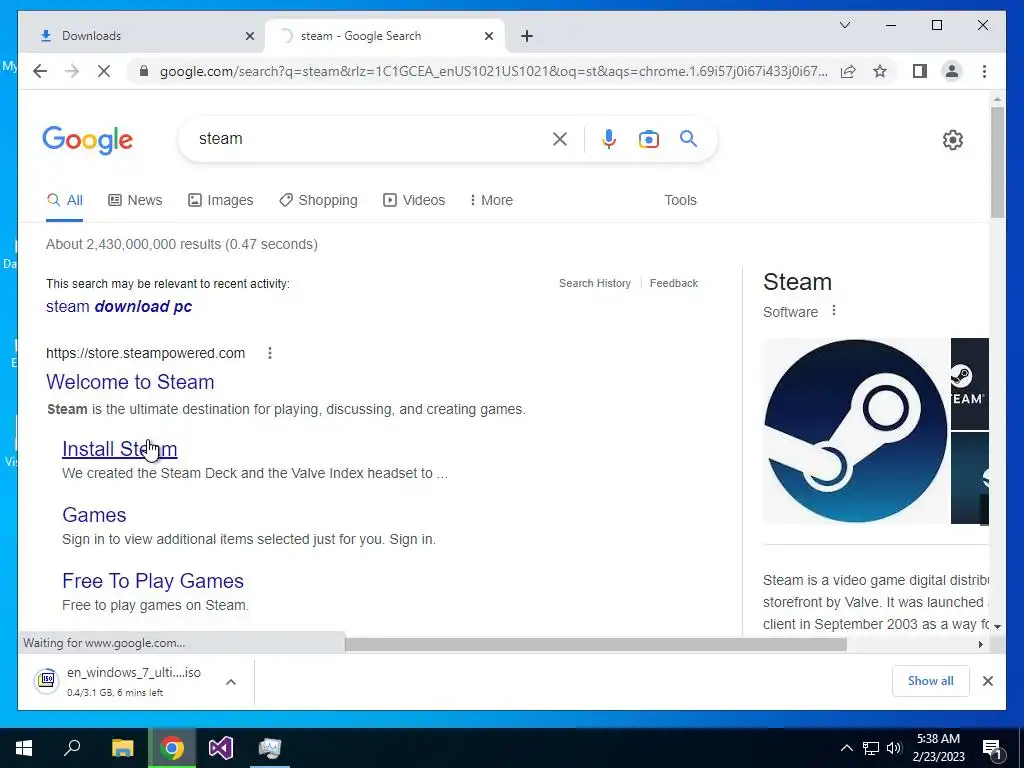
Task: Open the More search filters menu
Action: pos(491,200)
